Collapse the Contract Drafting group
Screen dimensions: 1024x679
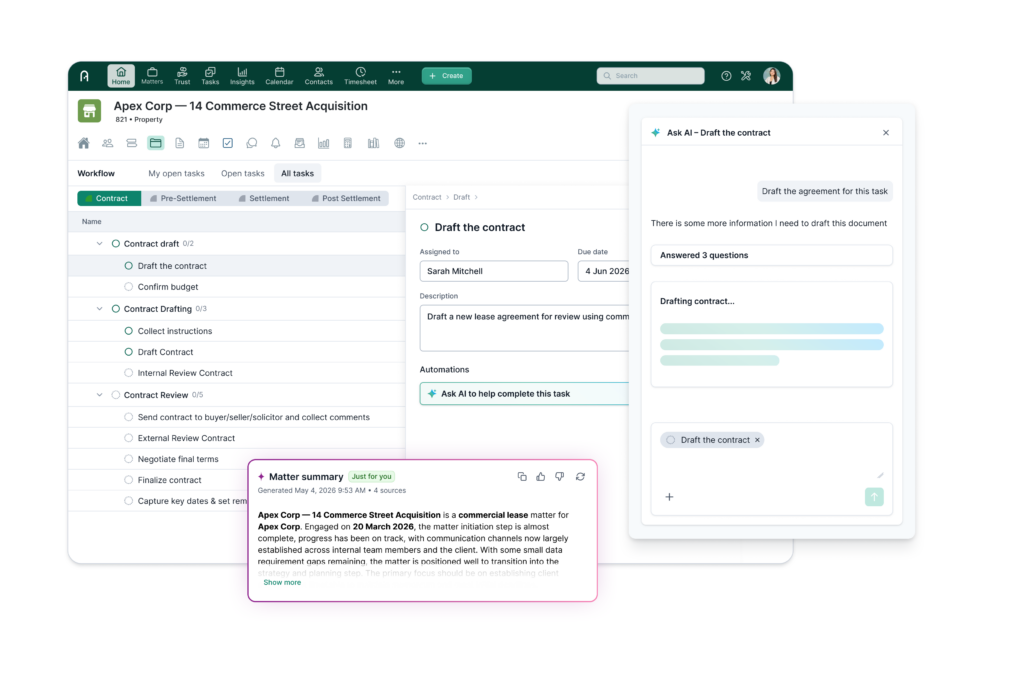pos(99,309)
